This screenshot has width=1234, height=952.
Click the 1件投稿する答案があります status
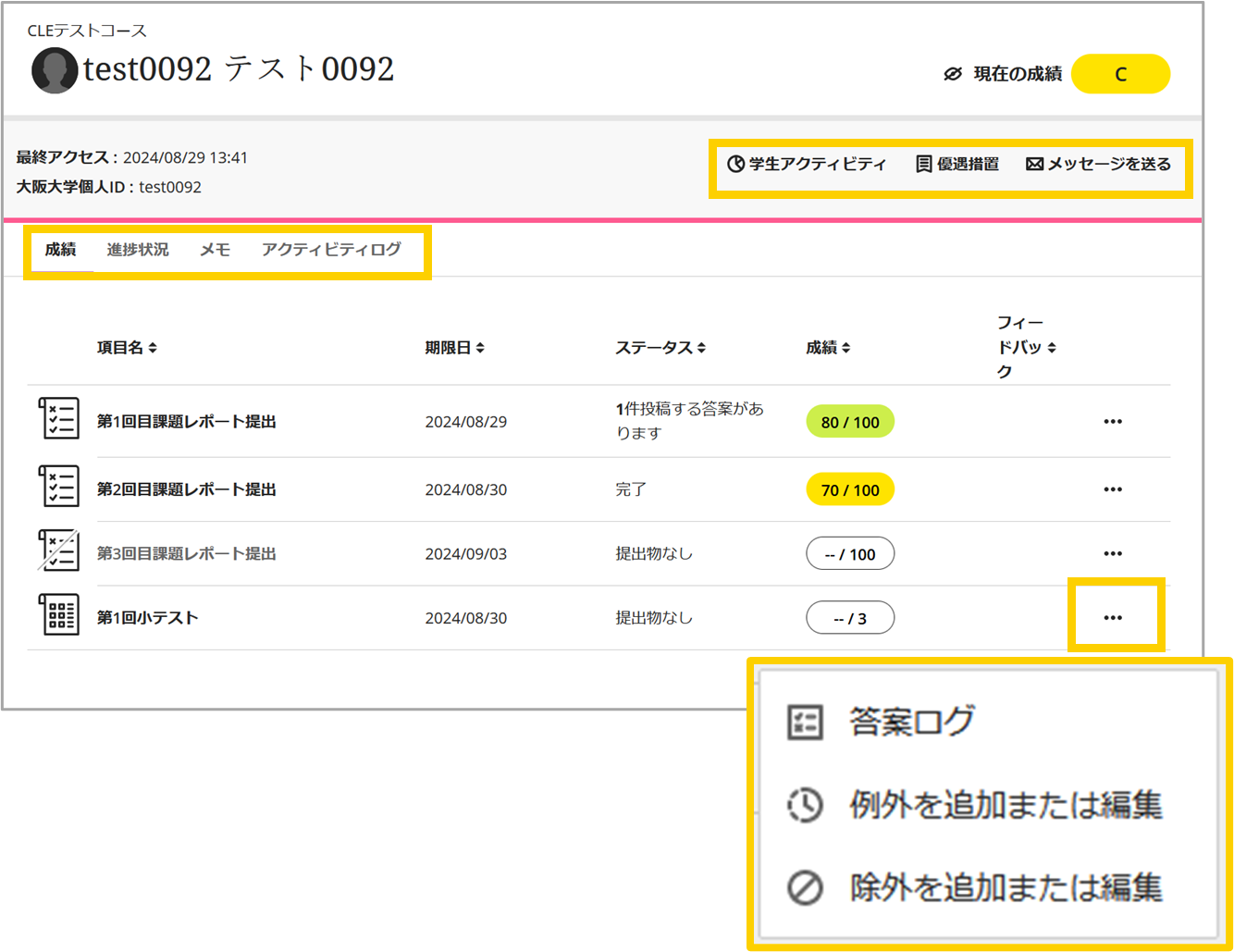(x=690, y=421)
